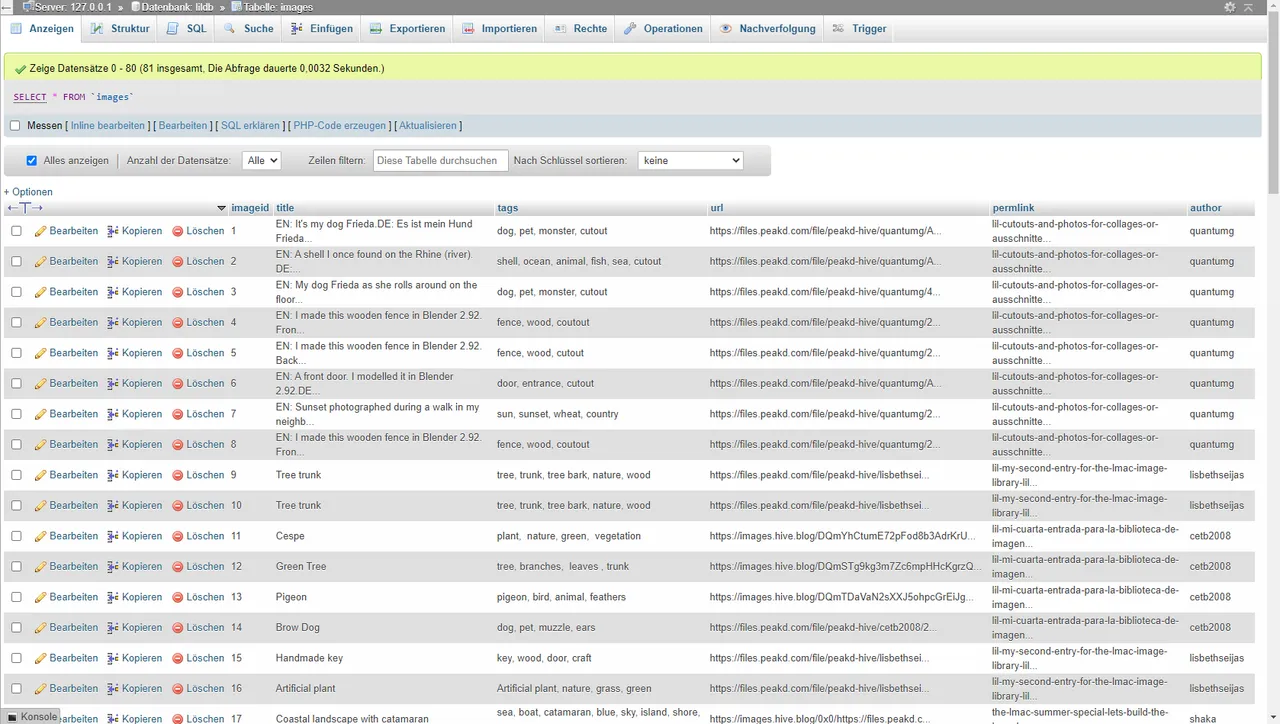Click the Trigger tab icon
Image resolution: width=1280 pixels, height=724 pixels.
pos(838,29)
